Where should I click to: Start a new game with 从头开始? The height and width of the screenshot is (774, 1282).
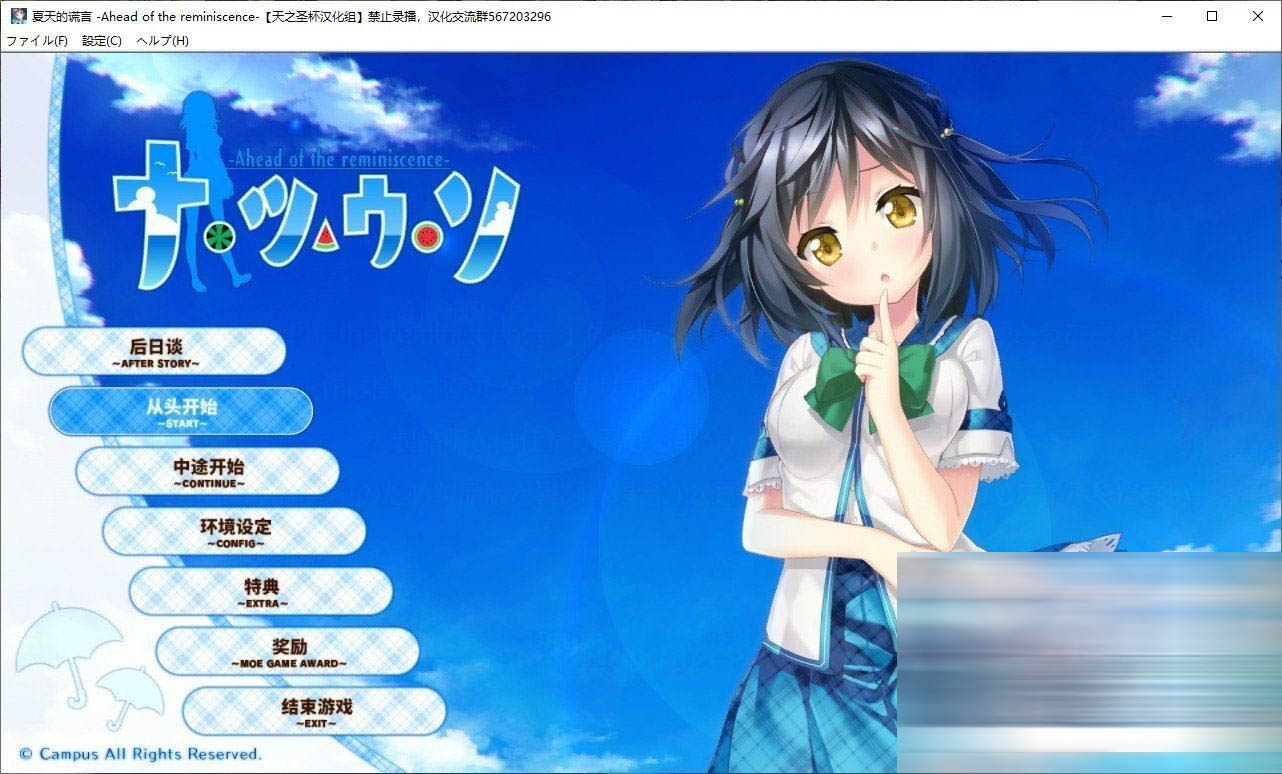tap(181, 412)
